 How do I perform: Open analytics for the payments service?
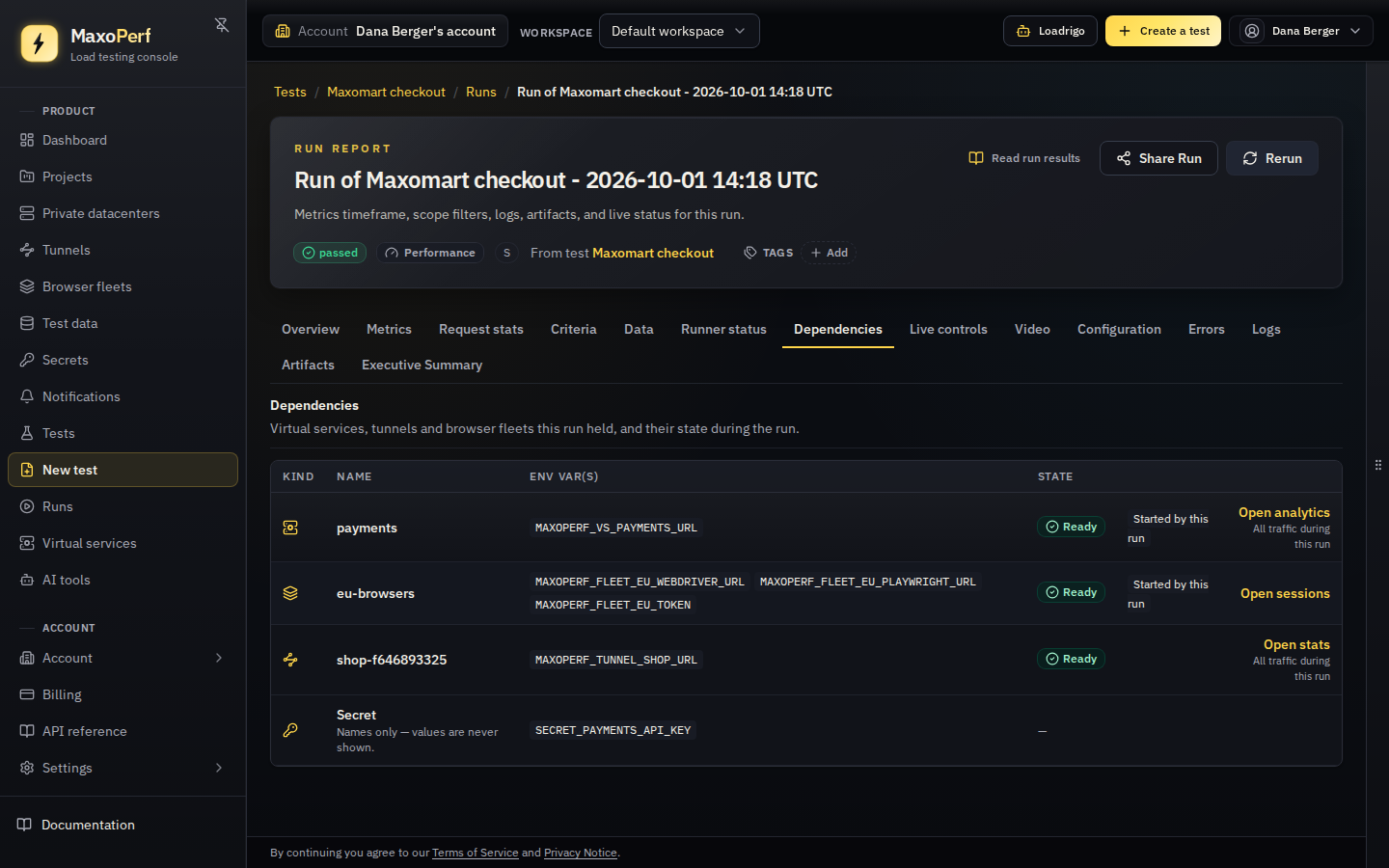[1284, 512]
